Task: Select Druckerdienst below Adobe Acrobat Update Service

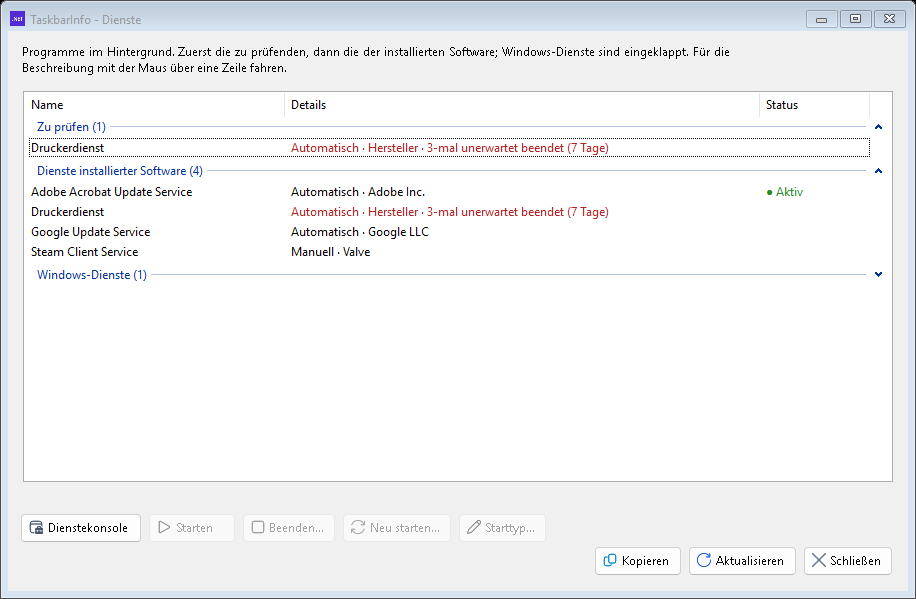Action: tap(449, 212)
